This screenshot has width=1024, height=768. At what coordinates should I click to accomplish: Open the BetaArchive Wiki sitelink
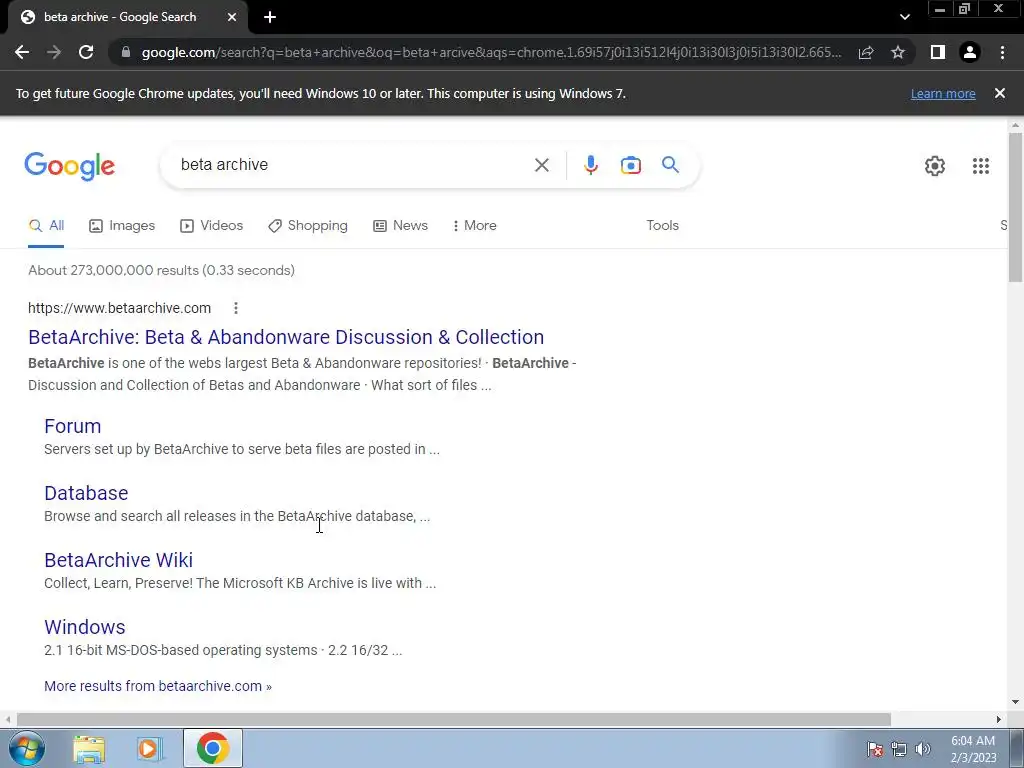click(x=118, y=560)
